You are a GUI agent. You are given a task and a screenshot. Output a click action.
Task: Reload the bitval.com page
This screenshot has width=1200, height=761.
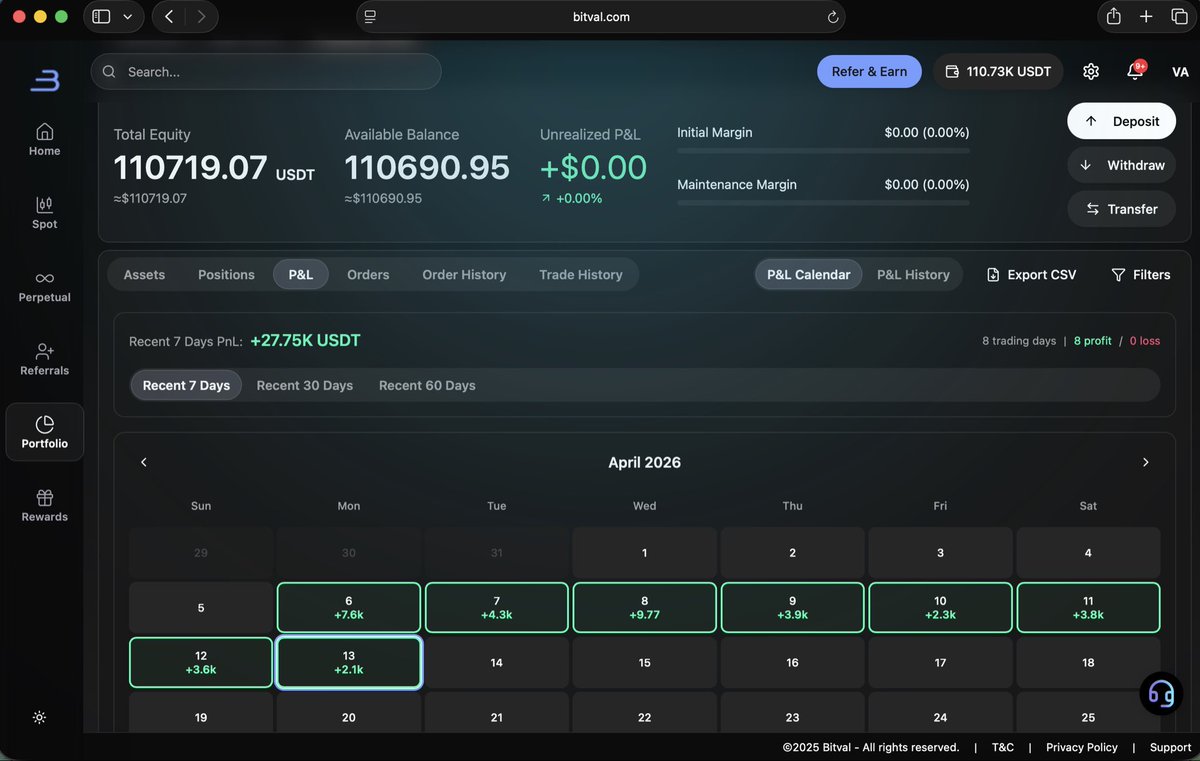(x=832, y=17)
